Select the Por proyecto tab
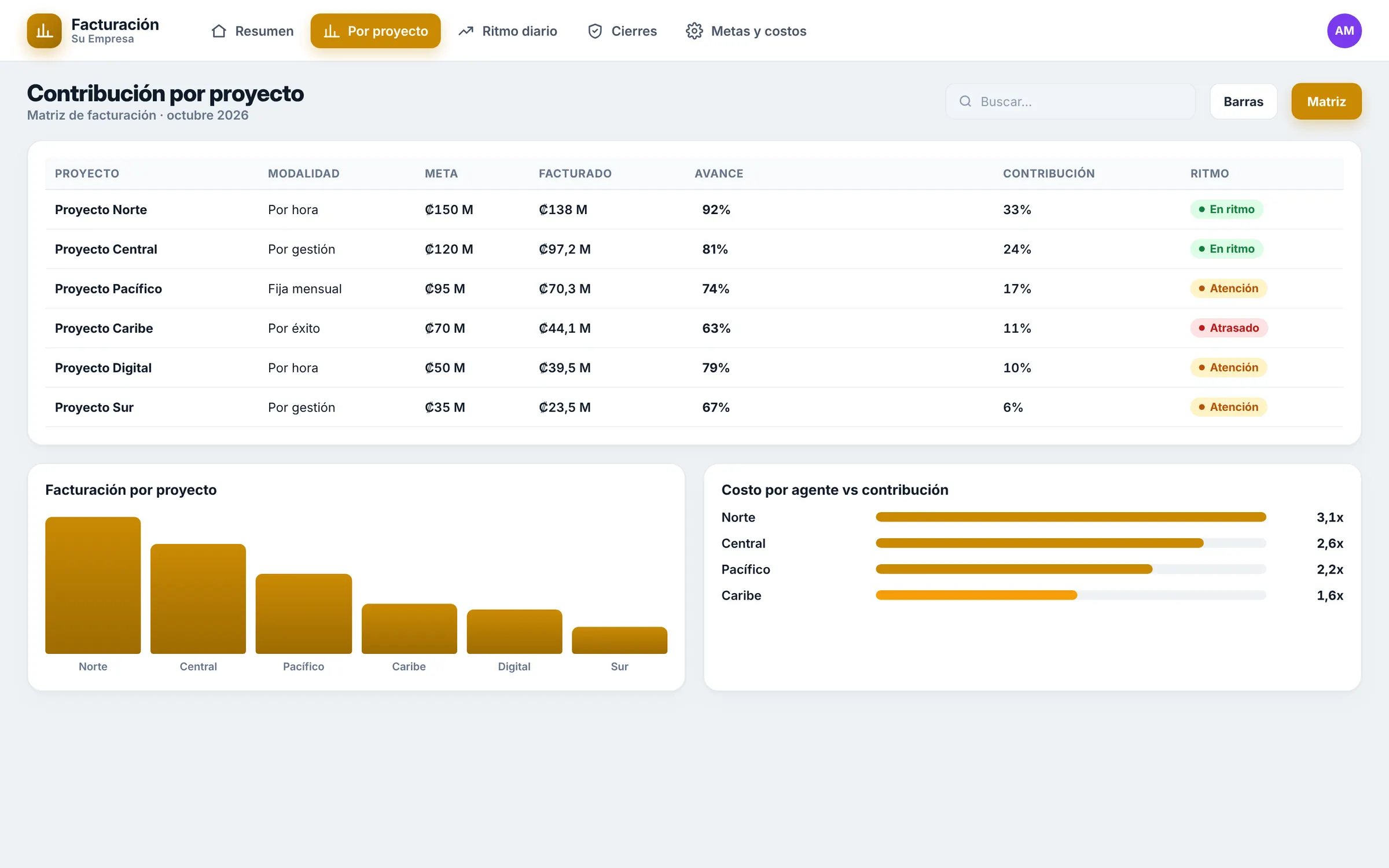Screen dimensions: 1389x868 376,31
